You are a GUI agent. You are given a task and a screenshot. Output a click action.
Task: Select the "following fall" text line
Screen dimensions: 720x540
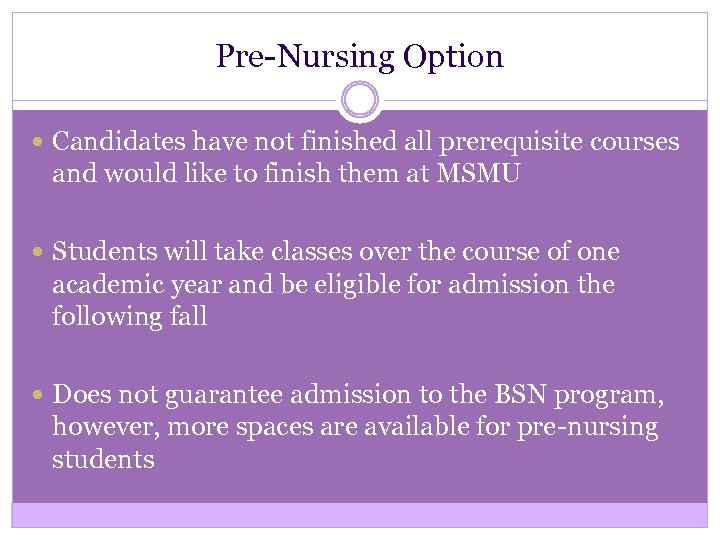(129, 318)
